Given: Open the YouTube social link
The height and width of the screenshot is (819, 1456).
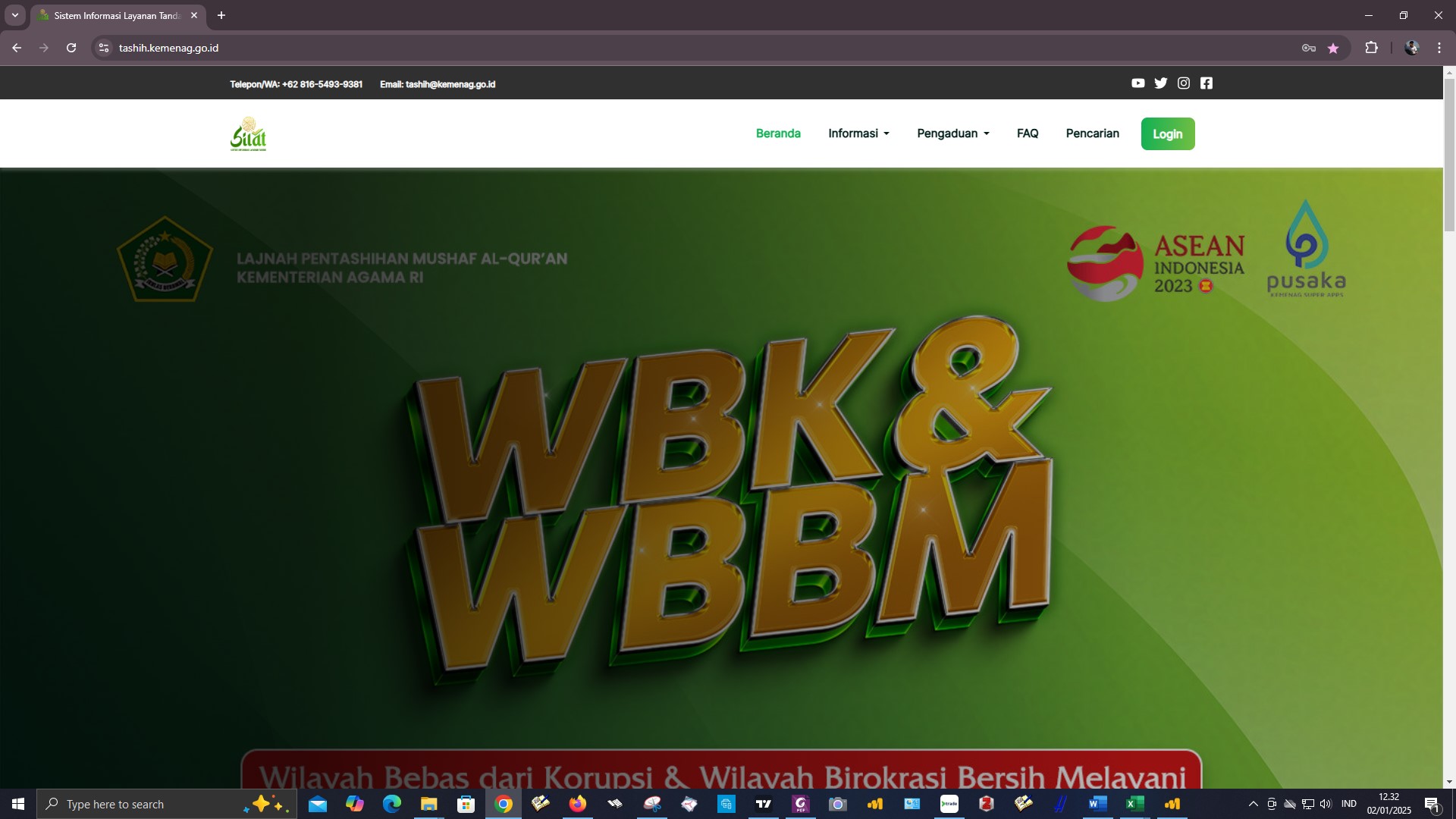Looking at the screenshot, I should [1137, 83].
